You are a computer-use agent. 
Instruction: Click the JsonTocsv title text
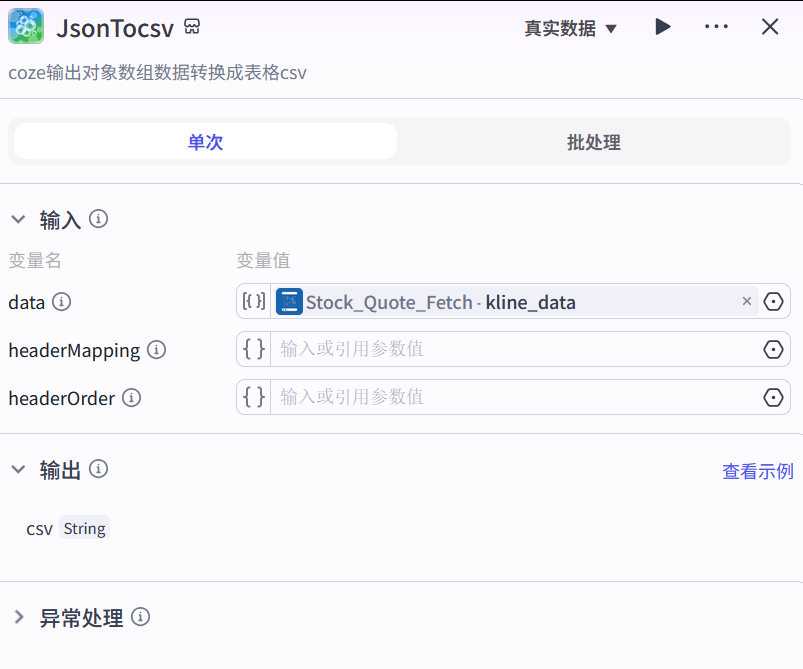coord(115,28)
